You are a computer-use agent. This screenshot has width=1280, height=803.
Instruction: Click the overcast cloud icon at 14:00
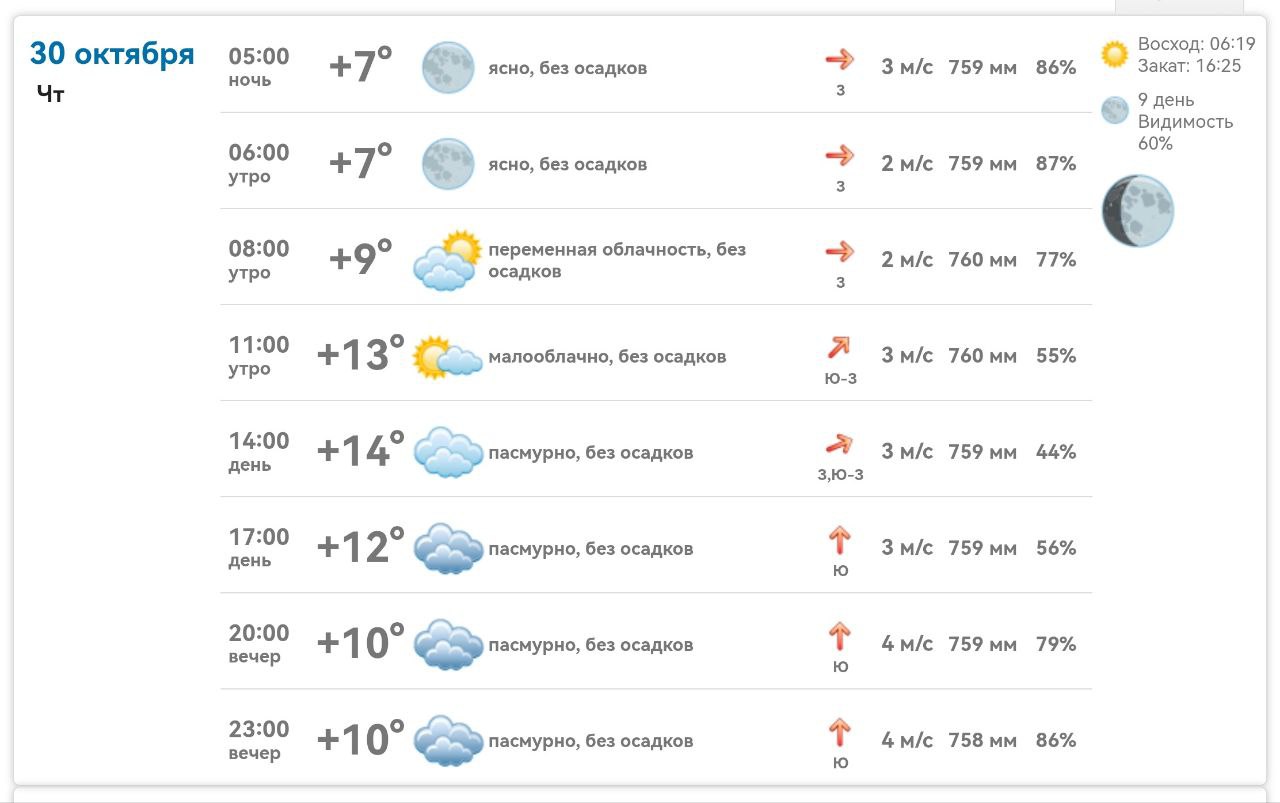click(x=447, y=452)
